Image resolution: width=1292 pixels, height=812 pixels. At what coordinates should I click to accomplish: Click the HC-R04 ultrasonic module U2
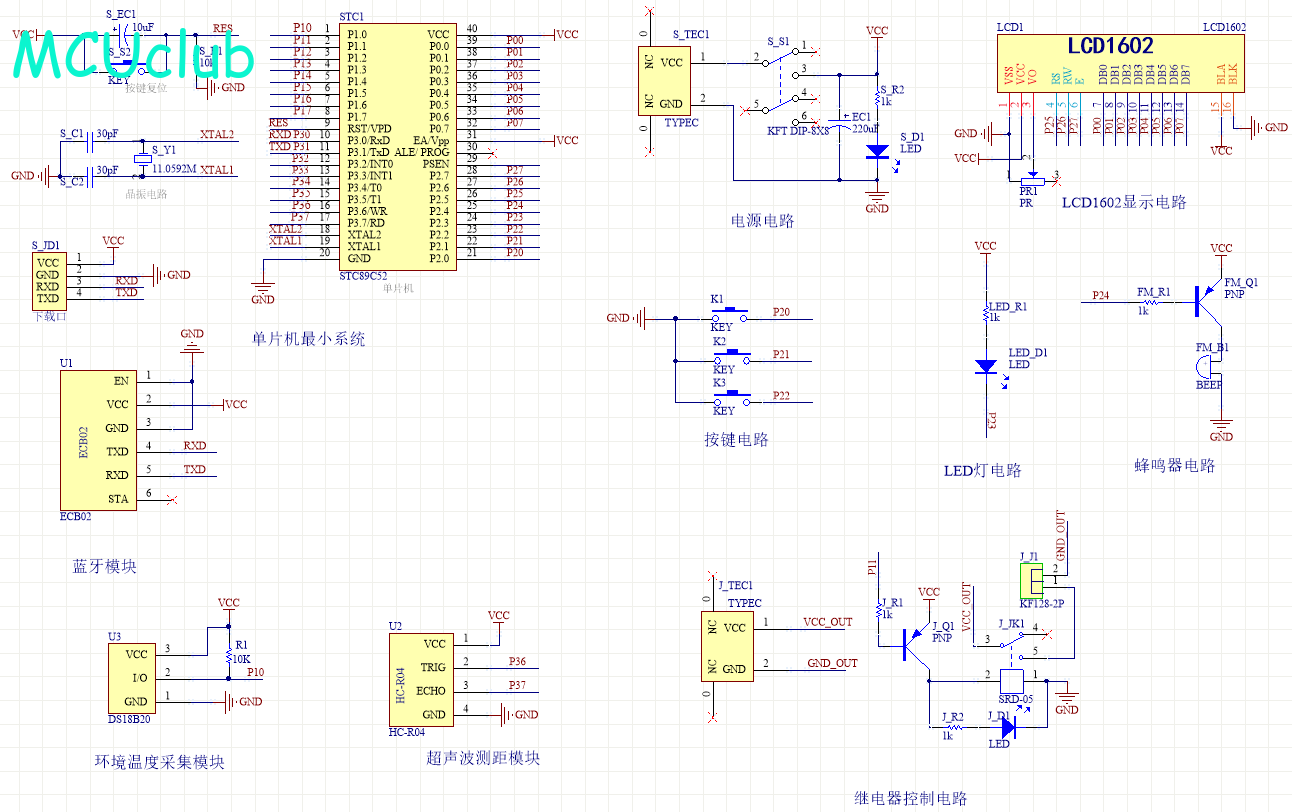point(421,679)
